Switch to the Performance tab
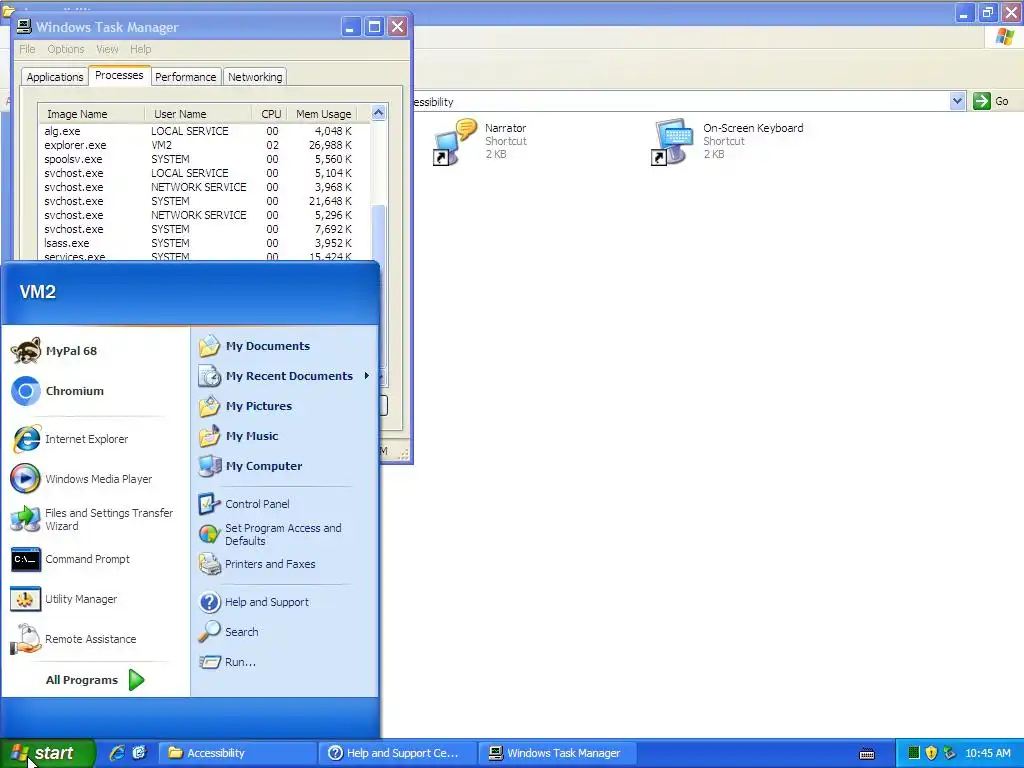 pos(185,77)
